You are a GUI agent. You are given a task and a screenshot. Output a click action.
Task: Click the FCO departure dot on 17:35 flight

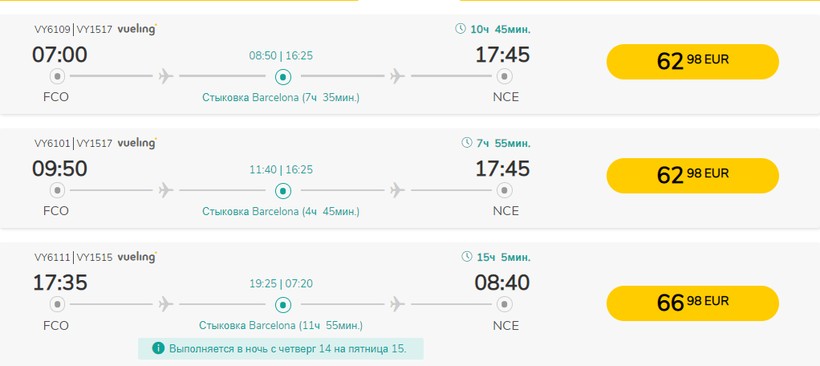tap(57, 304)
